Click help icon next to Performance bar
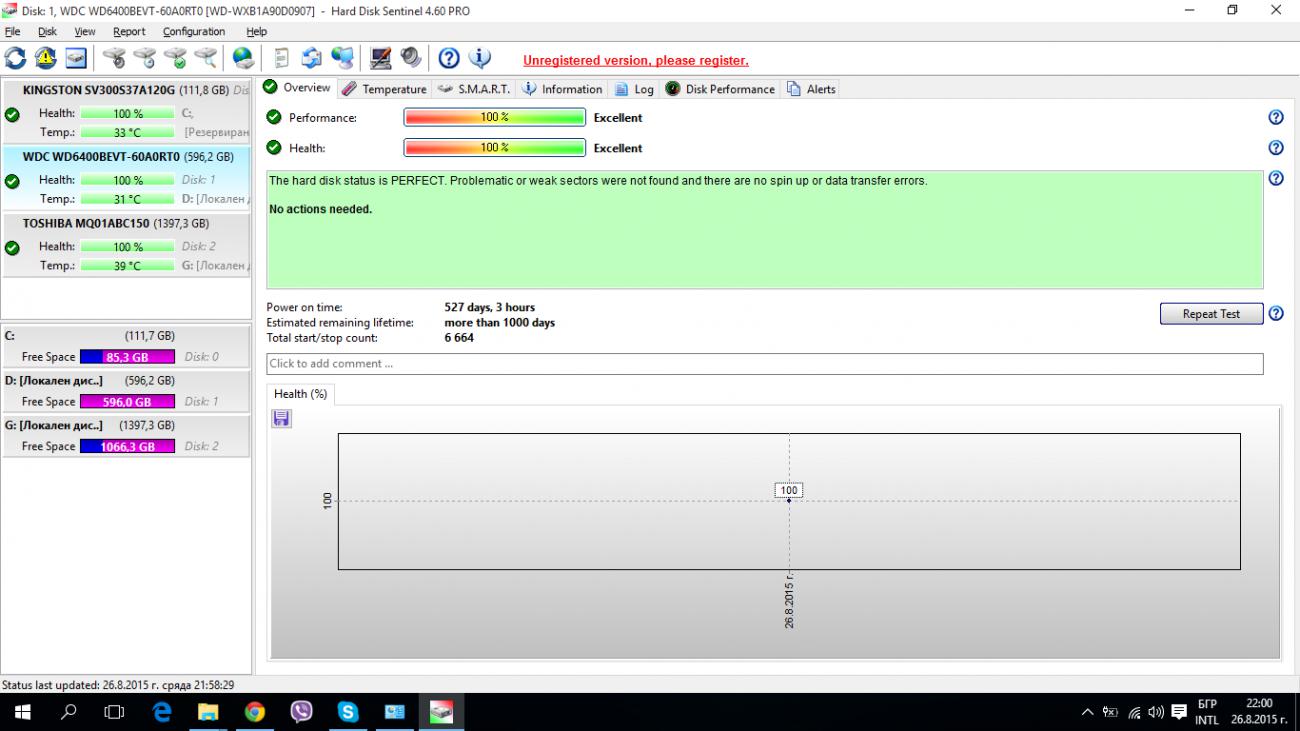 pyautogui.click(x=1275, y=118)
